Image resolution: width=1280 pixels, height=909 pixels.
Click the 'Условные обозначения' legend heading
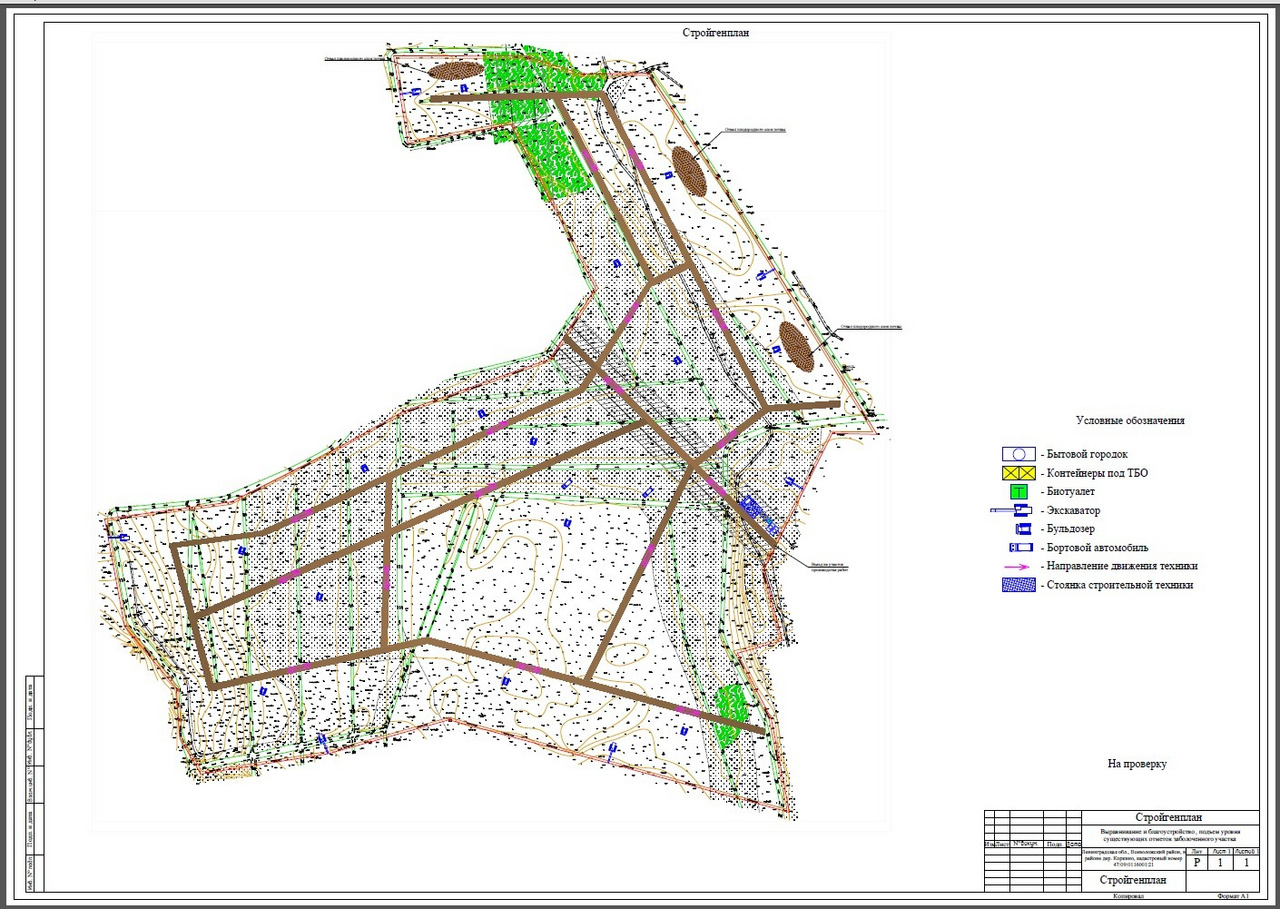pos(1131,420)
